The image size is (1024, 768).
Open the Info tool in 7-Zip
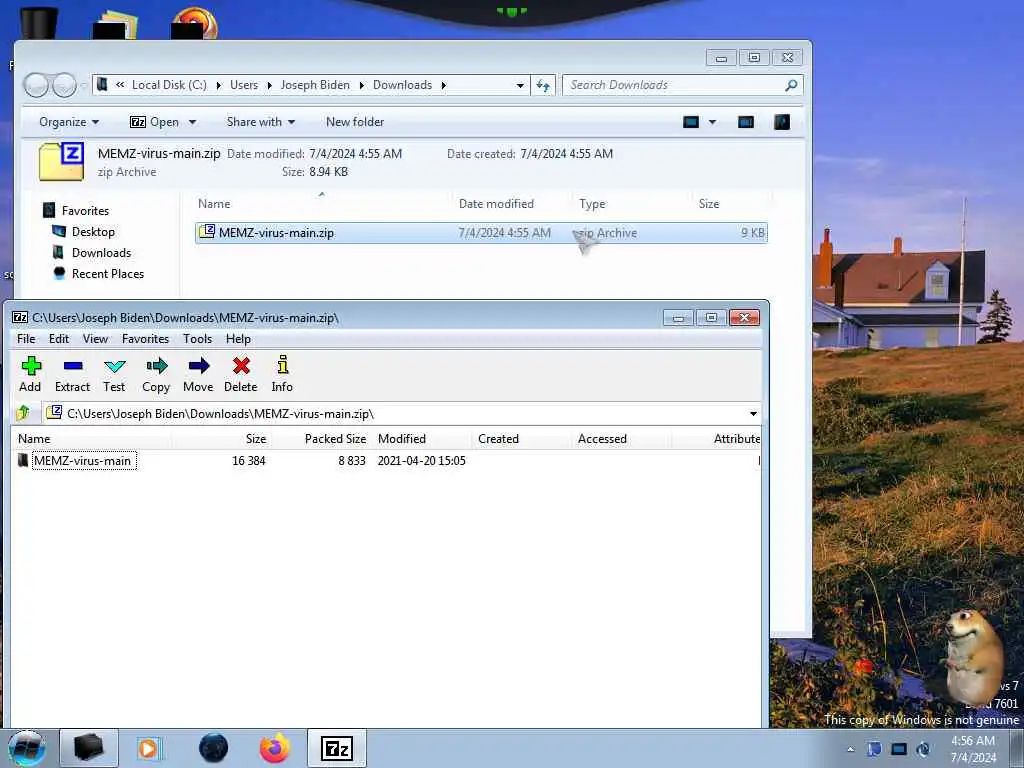282,374
